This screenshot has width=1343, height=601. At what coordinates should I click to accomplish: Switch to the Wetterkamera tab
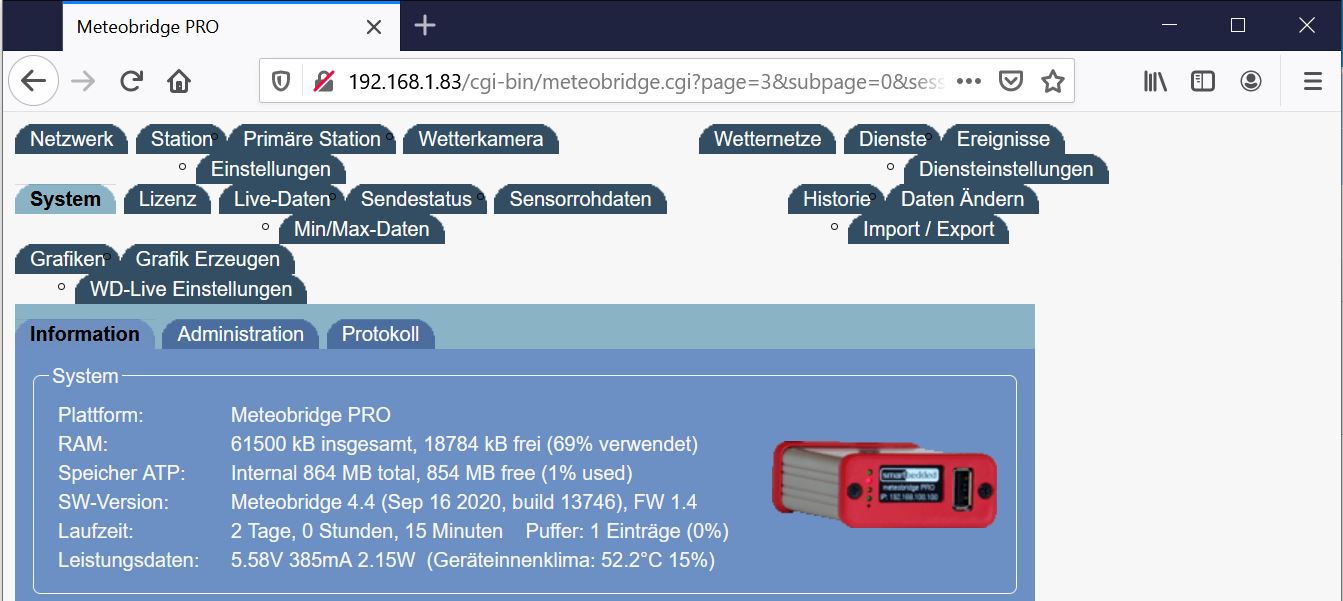(481, 139)
